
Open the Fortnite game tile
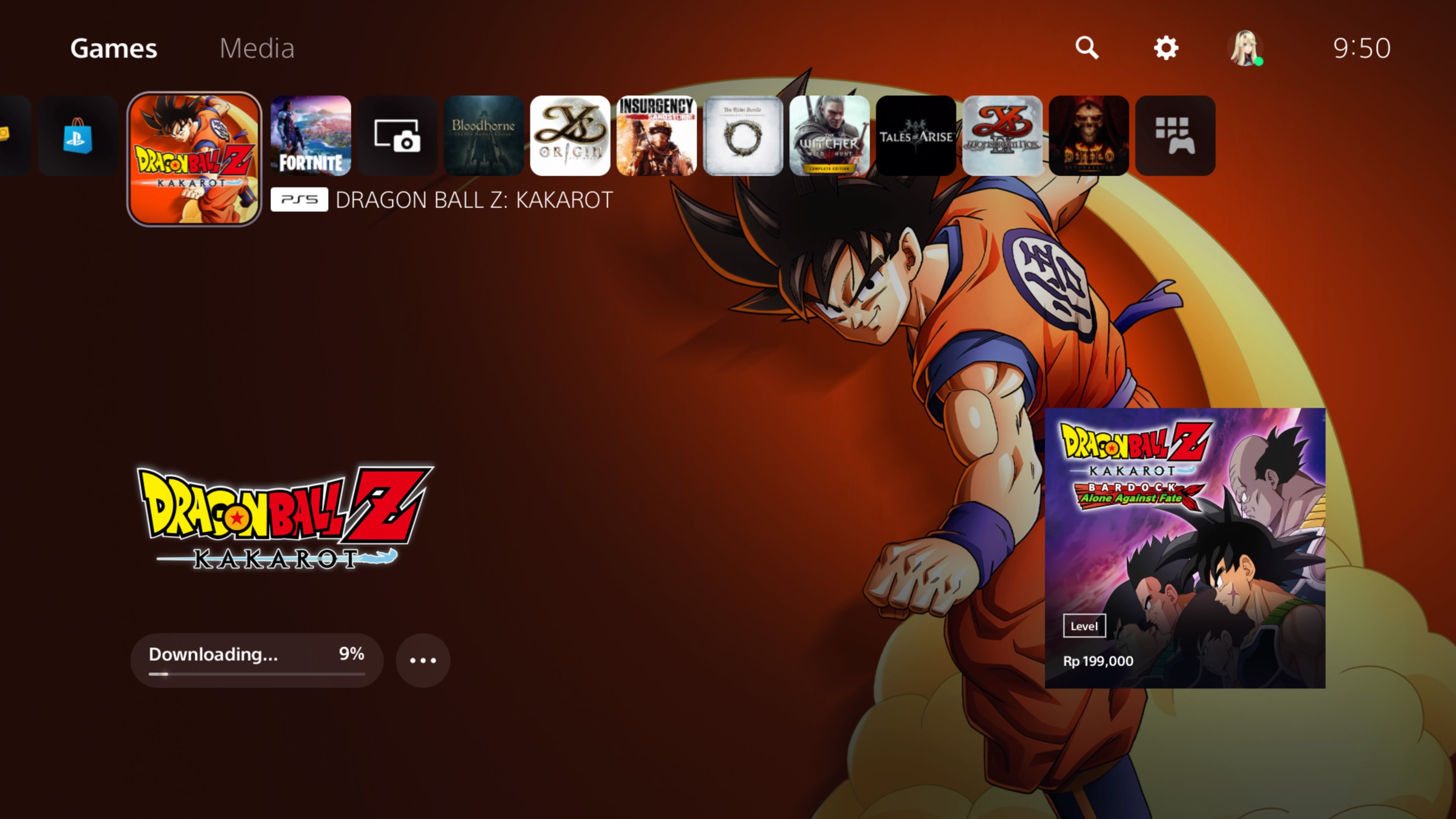pos(311,136)
